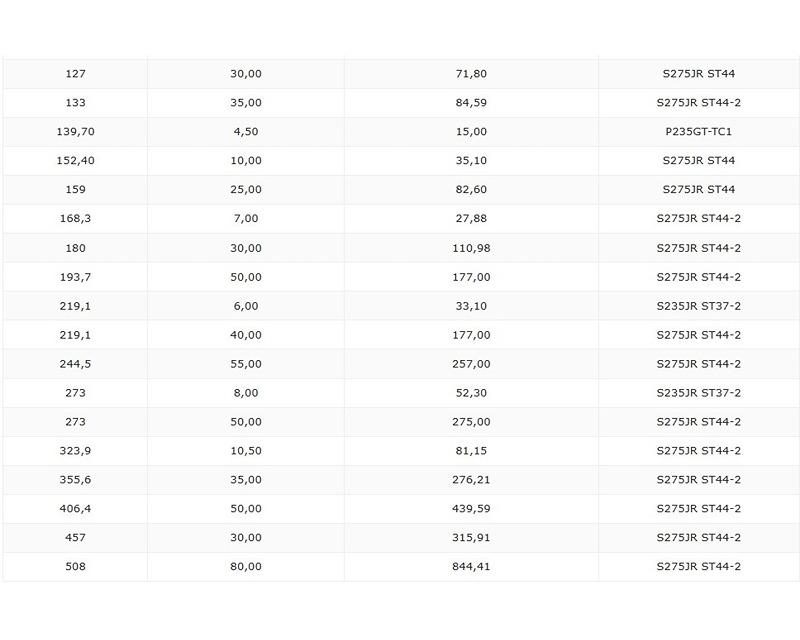Click the 257,00 weight cell
Viewport: 800px width, 640px height.
471,364
